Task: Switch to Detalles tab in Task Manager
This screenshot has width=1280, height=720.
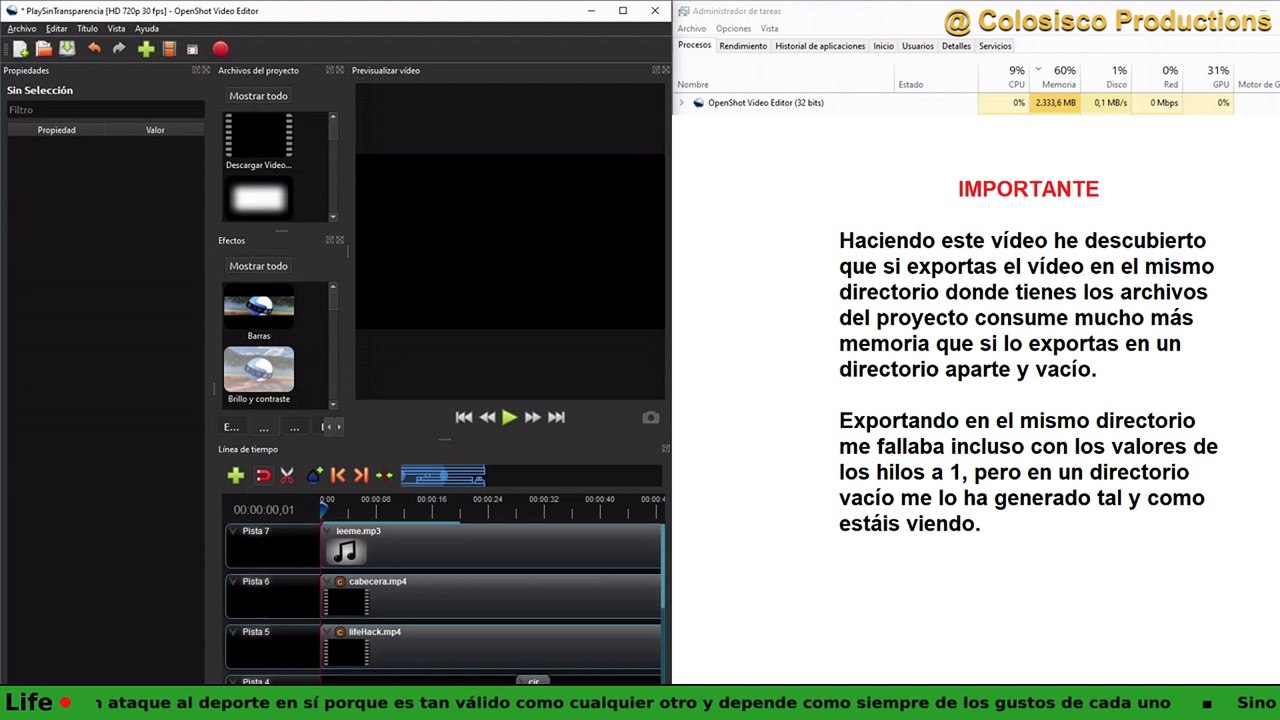Action: click(956, 46)
